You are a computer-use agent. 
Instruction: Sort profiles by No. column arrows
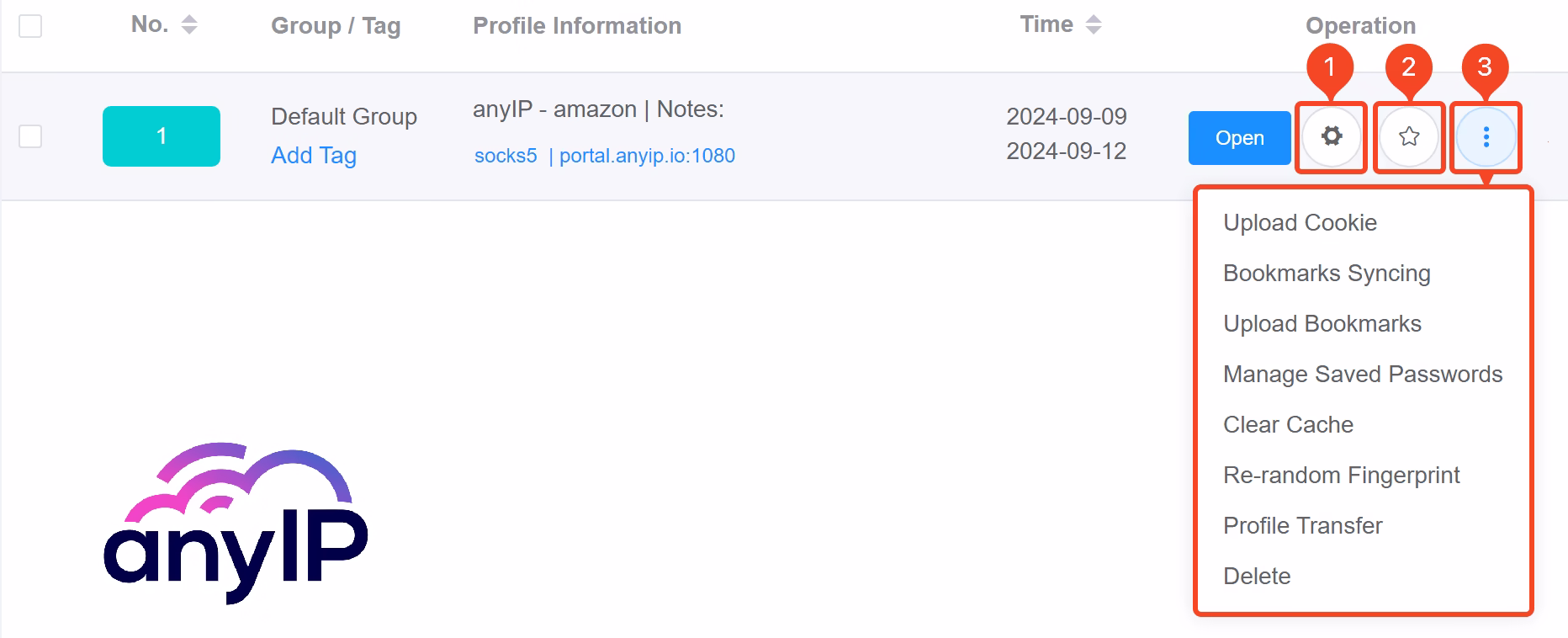pos(189,25)
